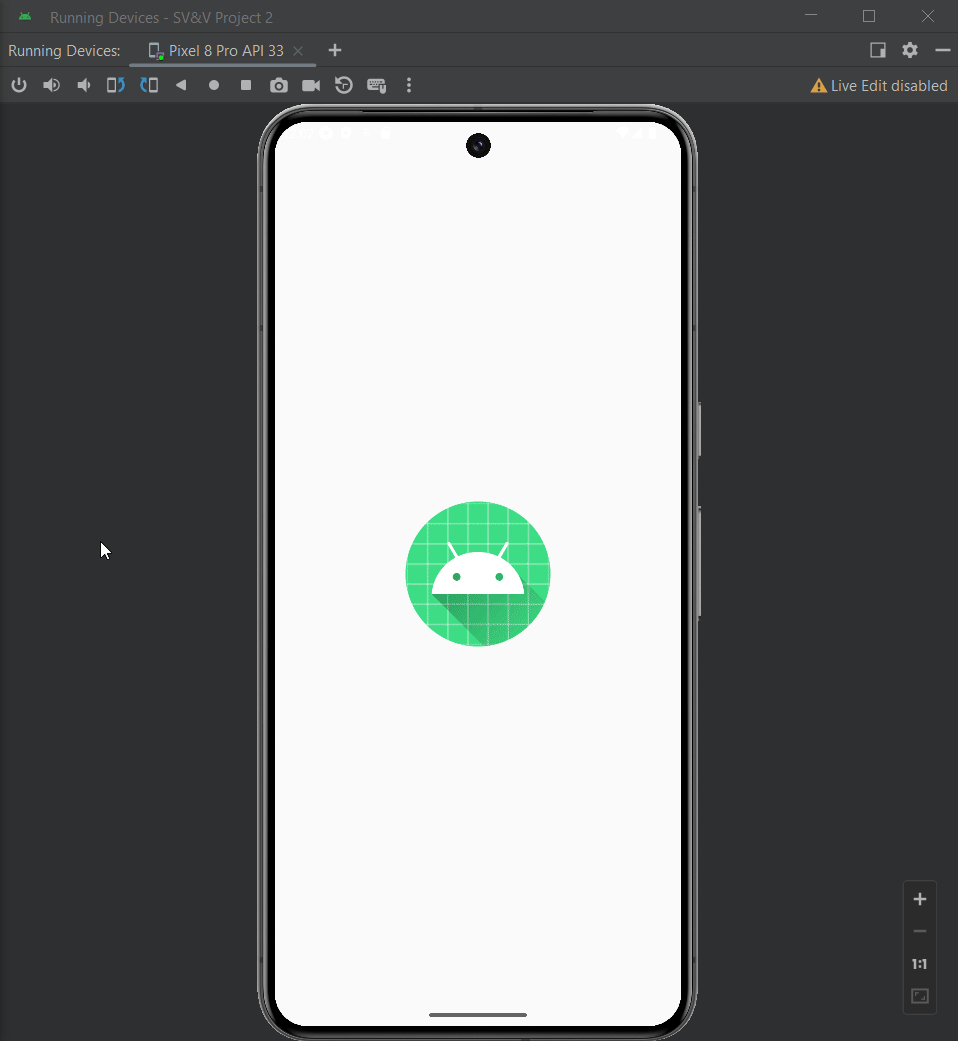The width and height of the screenshot is (958, 1041).
Task: Take a screenshot with the camera icon
Action: 279,85
